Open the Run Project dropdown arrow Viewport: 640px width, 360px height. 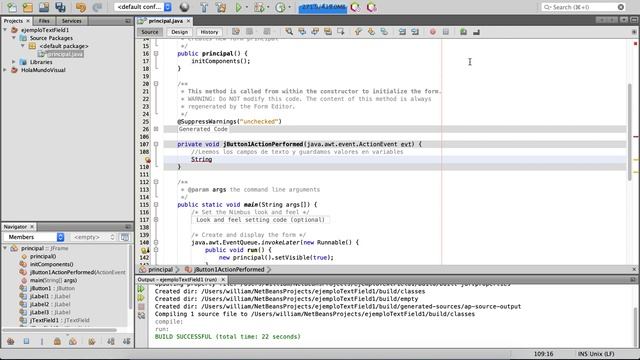coord(247,7)
